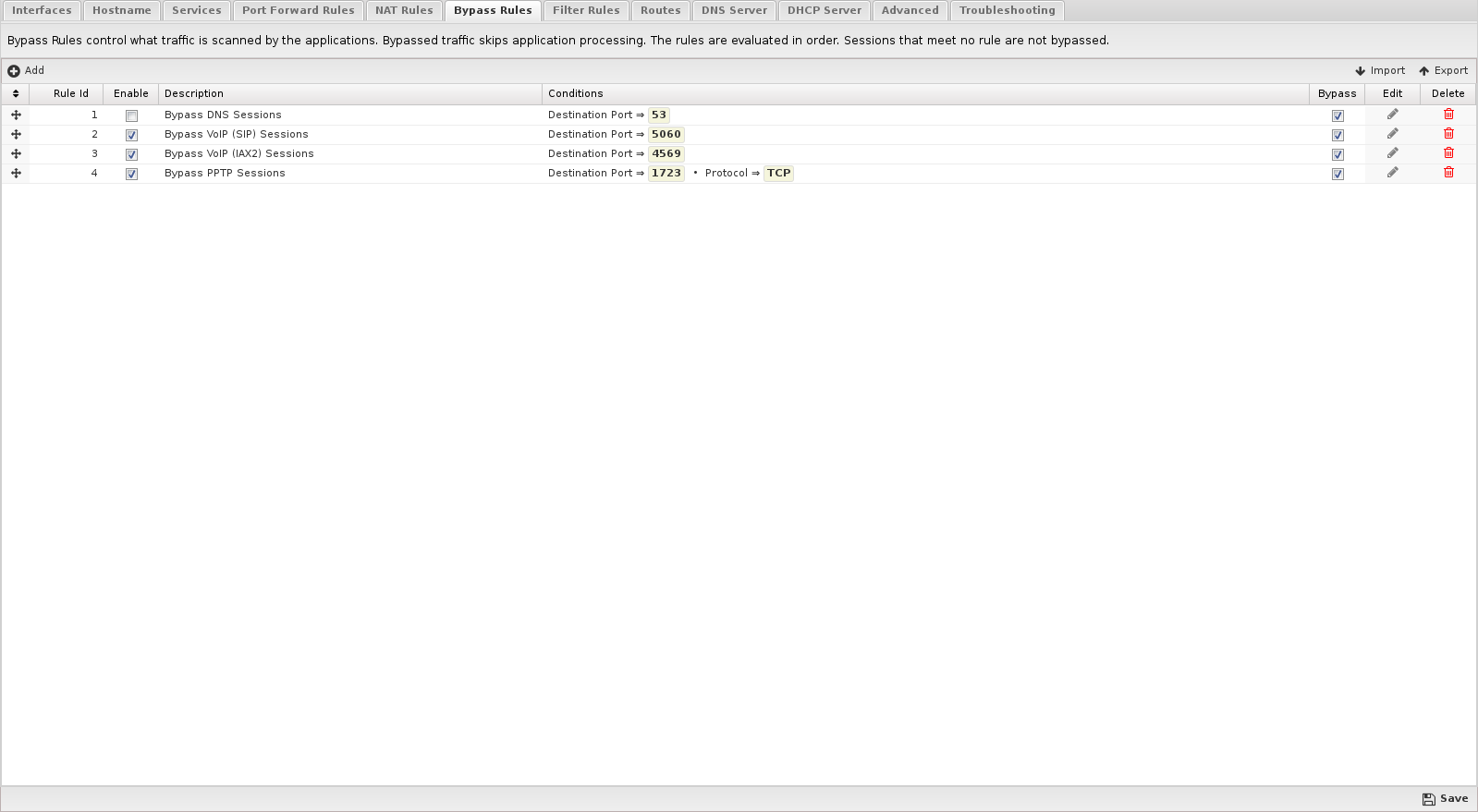Click the move handle on rule 1
Image resolution: width=1478 pixels, height=812 pixels.
pyautogui.click(x=16, y=115)
